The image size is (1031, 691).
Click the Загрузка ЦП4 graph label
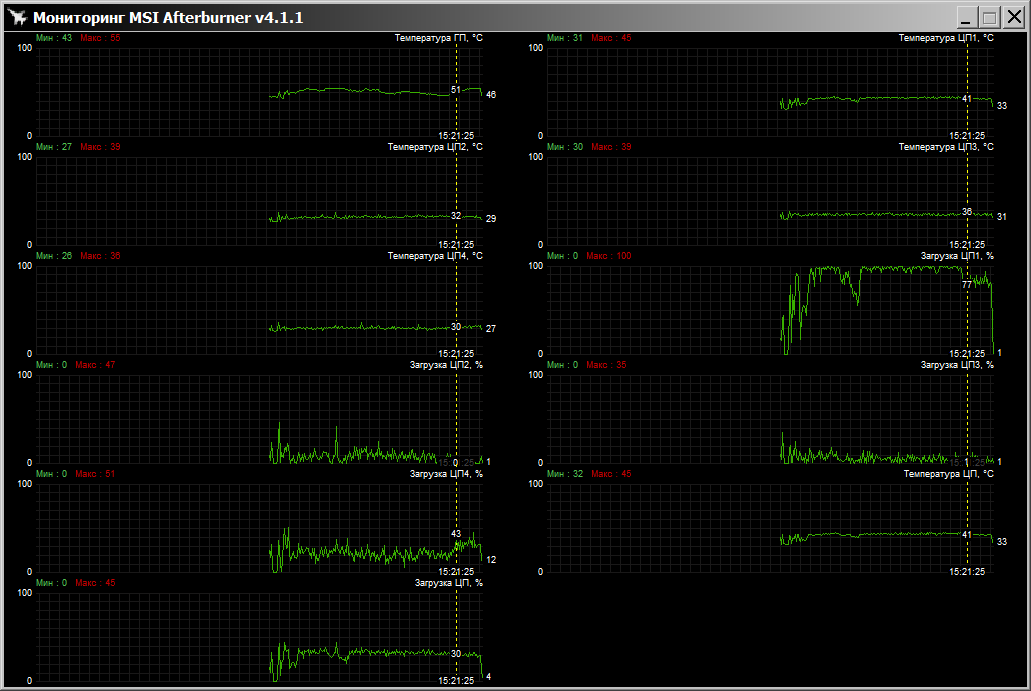pyautogui.click(x=446, y=474)
